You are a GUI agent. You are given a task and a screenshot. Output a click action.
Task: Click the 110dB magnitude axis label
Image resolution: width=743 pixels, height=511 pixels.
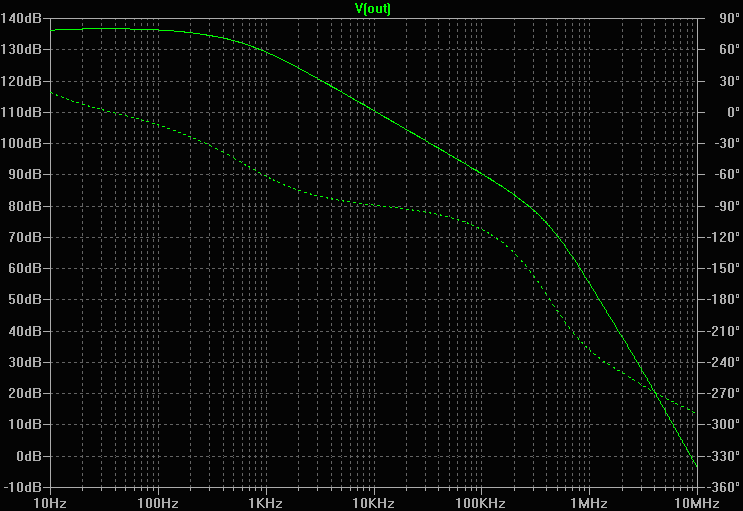(x=21, y=112)
